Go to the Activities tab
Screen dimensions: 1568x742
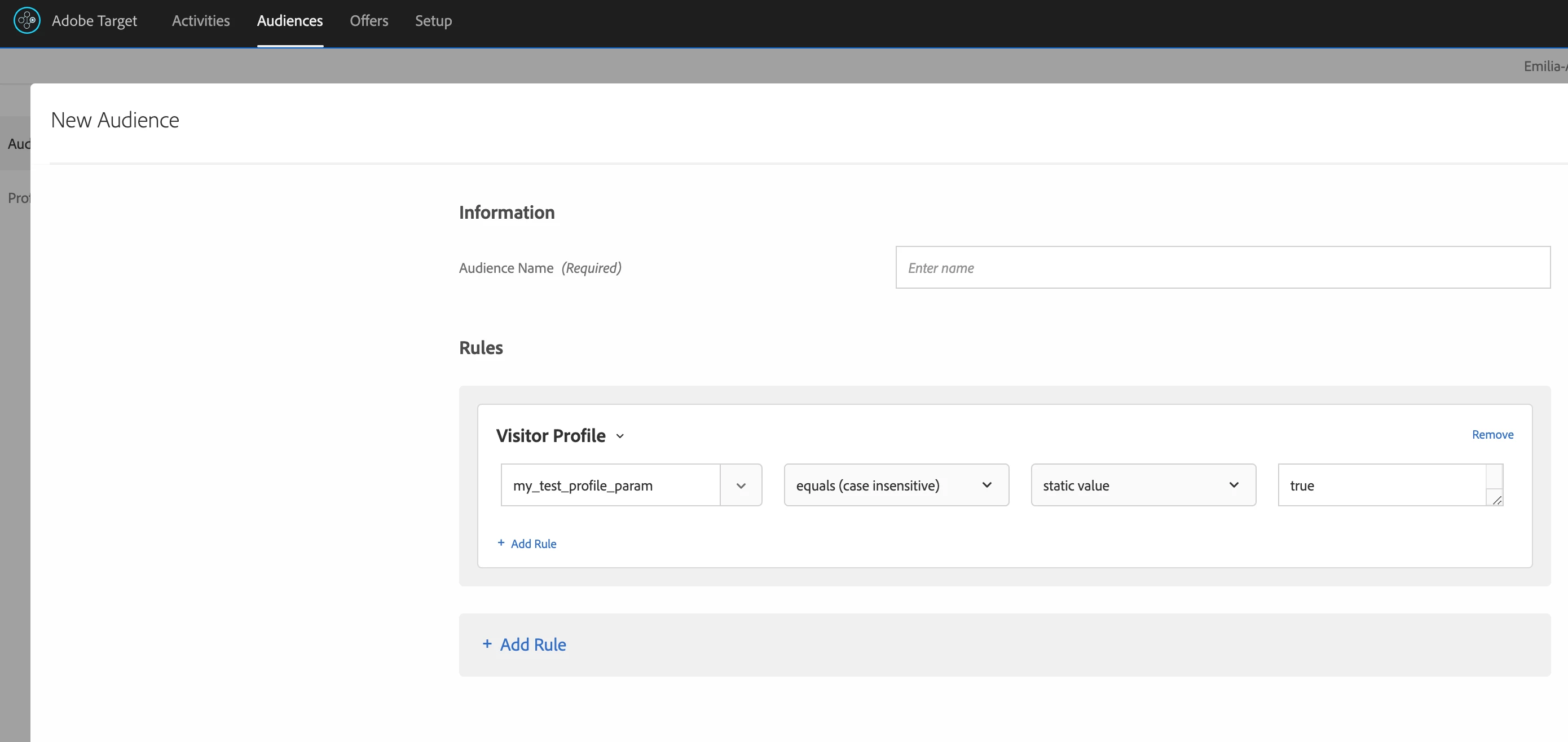pyautogui.click(x=201, y=21)
